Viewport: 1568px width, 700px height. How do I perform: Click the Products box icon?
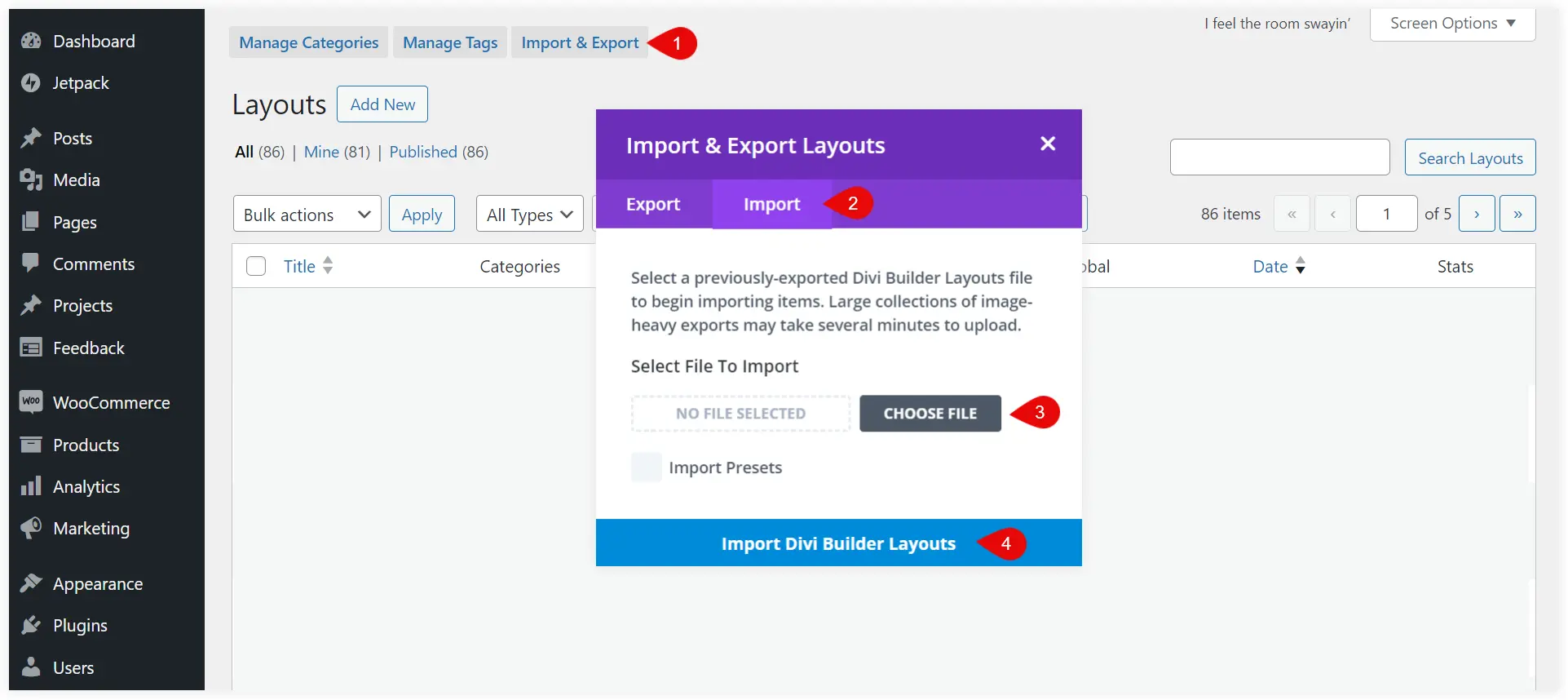coord(31,445)
